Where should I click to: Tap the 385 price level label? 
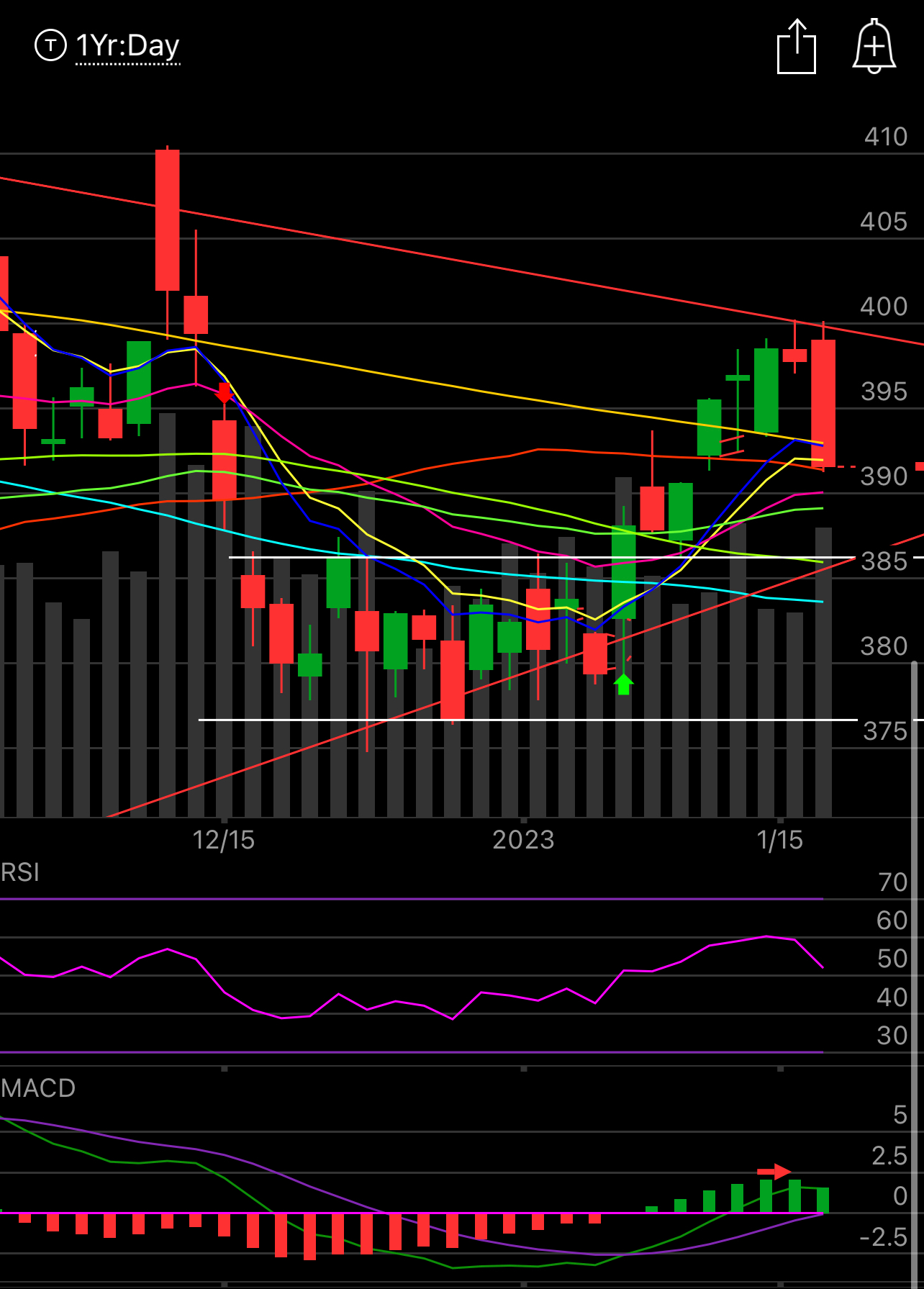(x=884, y=561)
